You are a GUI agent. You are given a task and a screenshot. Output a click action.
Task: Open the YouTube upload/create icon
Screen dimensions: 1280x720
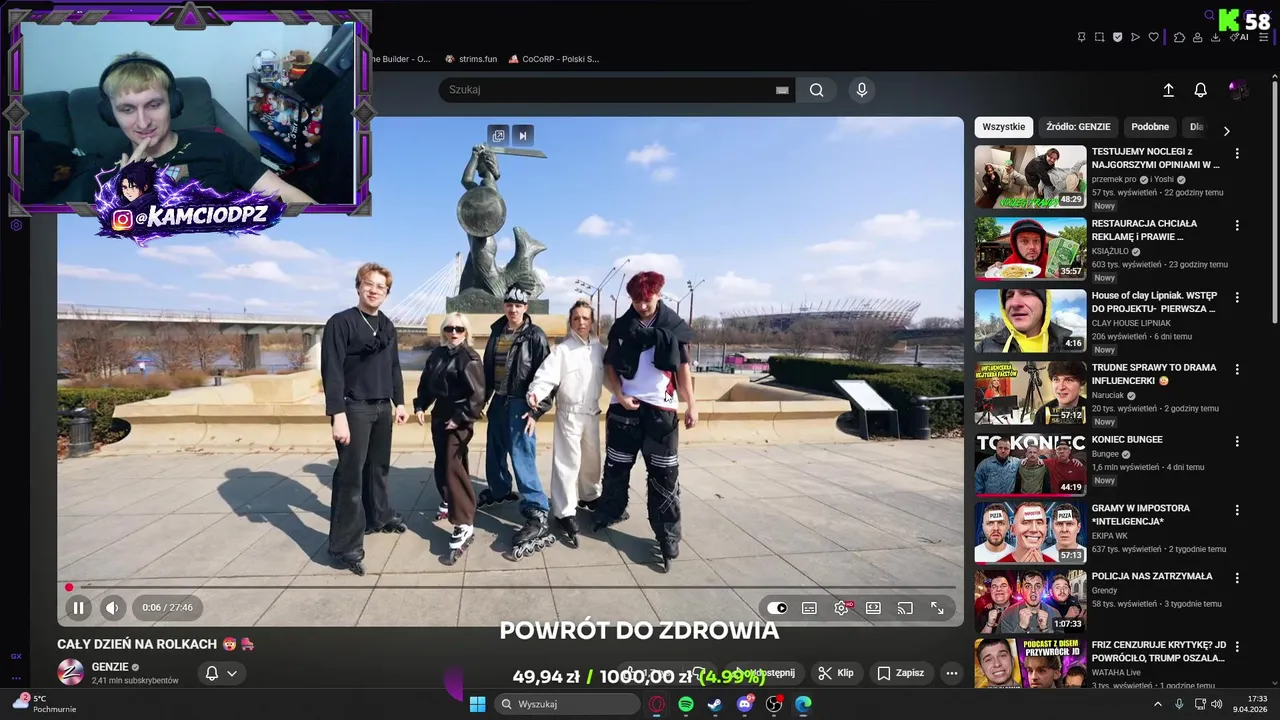click(x=1168, y=90)
